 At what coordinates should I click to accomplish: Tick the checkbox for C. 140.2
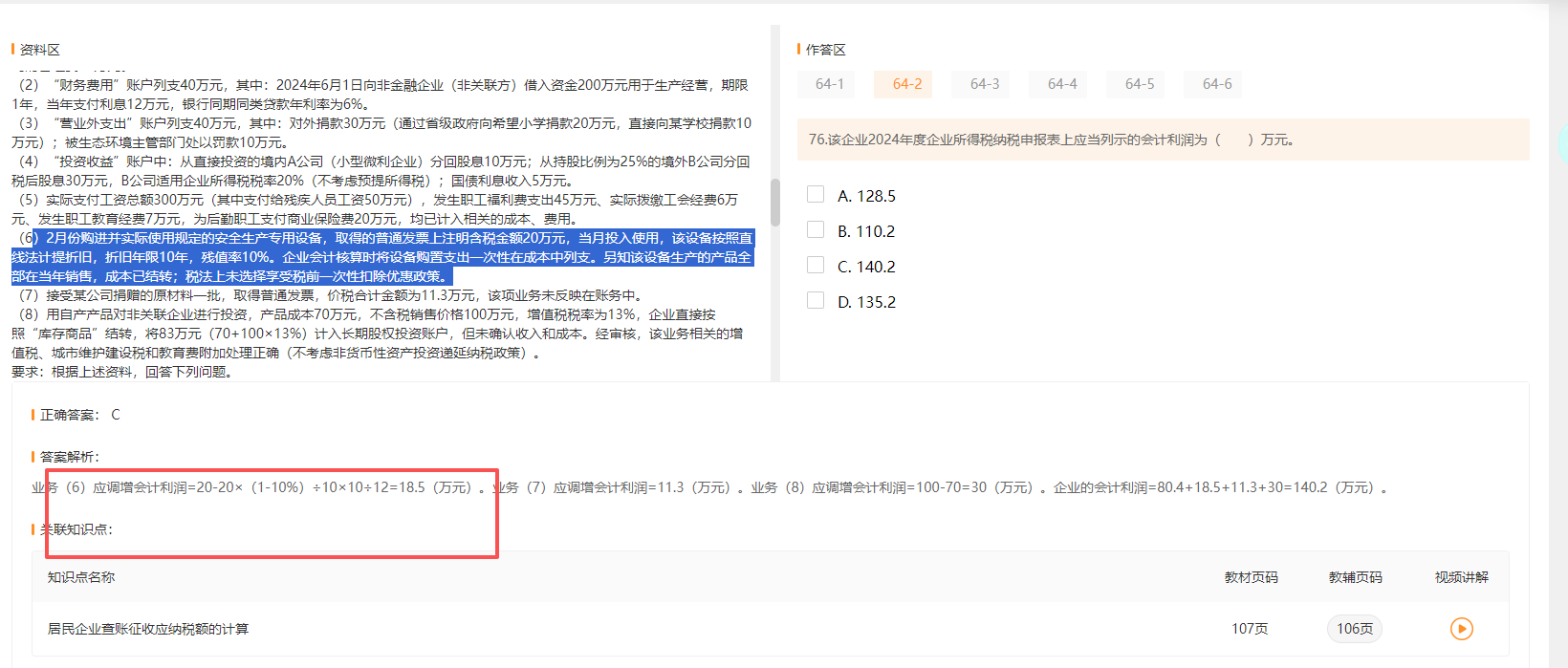(816, 265)
